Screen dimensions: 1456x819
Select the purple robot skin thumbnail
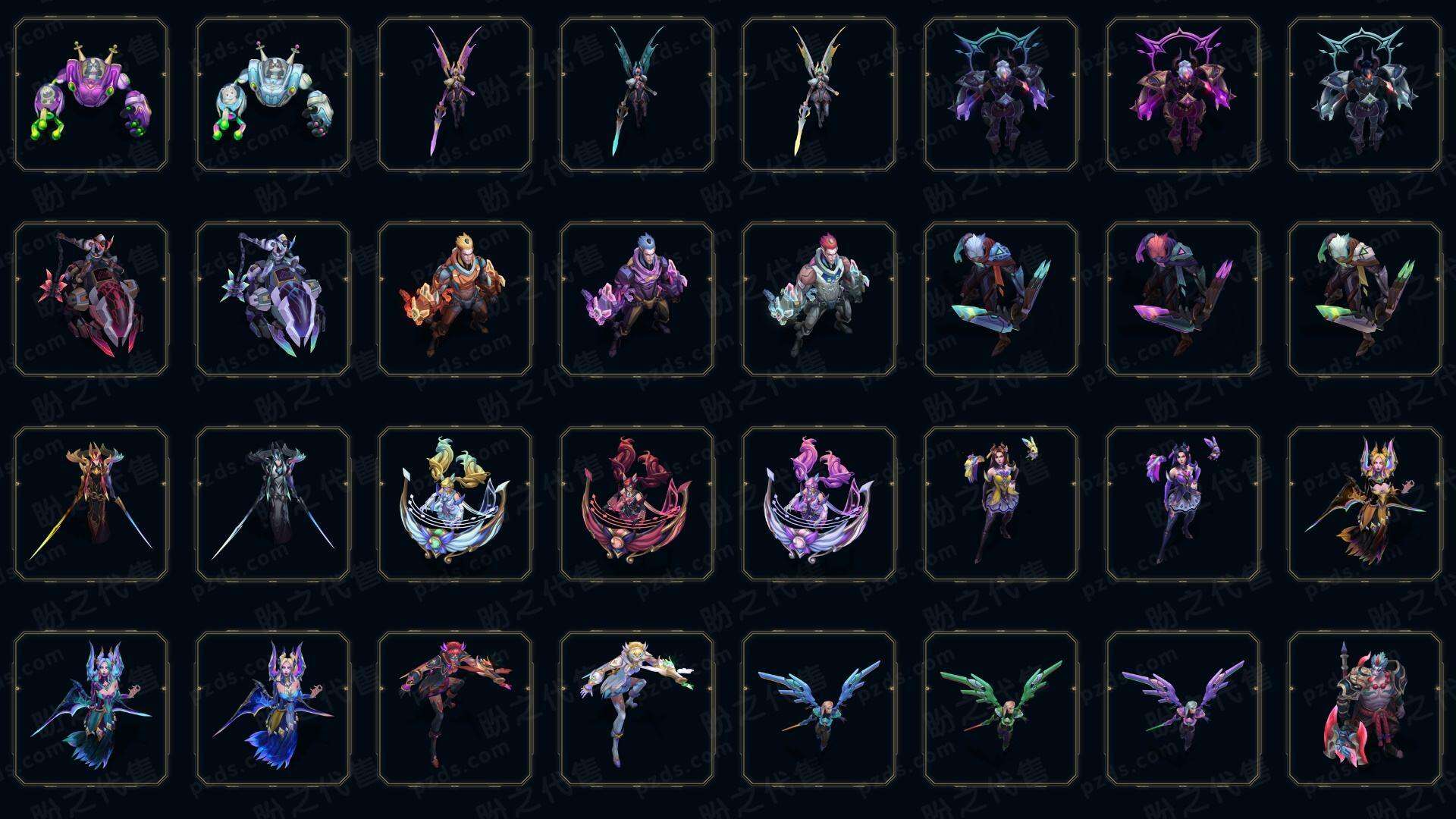91,95
